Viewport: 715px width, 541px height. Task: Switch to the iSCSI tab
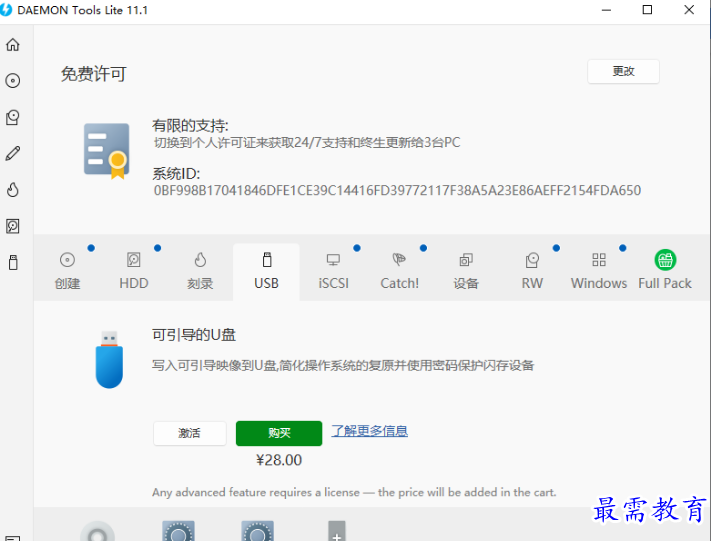333,272
